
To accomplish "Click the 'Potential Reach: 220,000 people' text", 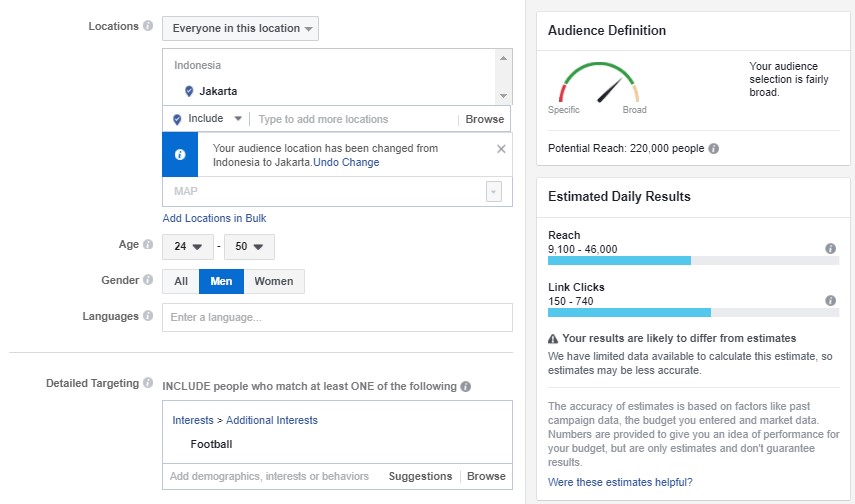I will pyautogui.click(x=626, y=148).
